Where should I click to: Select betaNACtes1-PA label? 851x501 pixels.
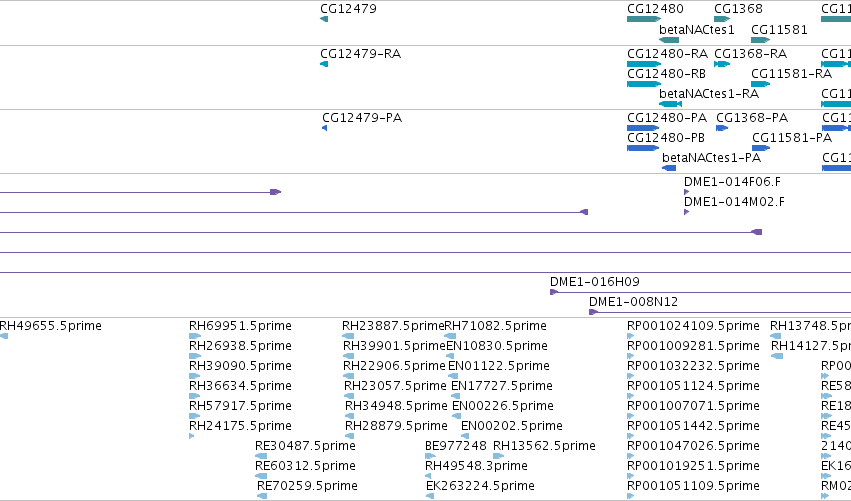point(712,158)
